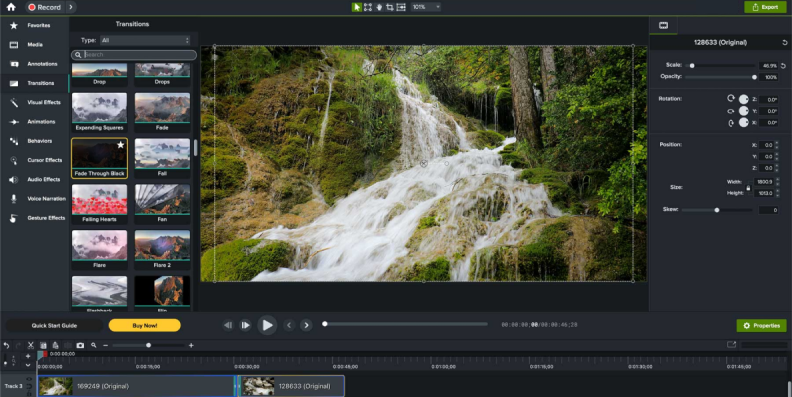Zoom in the timeline with plus
This screenshot has width=792, height=397.
(x=191, y=345)
